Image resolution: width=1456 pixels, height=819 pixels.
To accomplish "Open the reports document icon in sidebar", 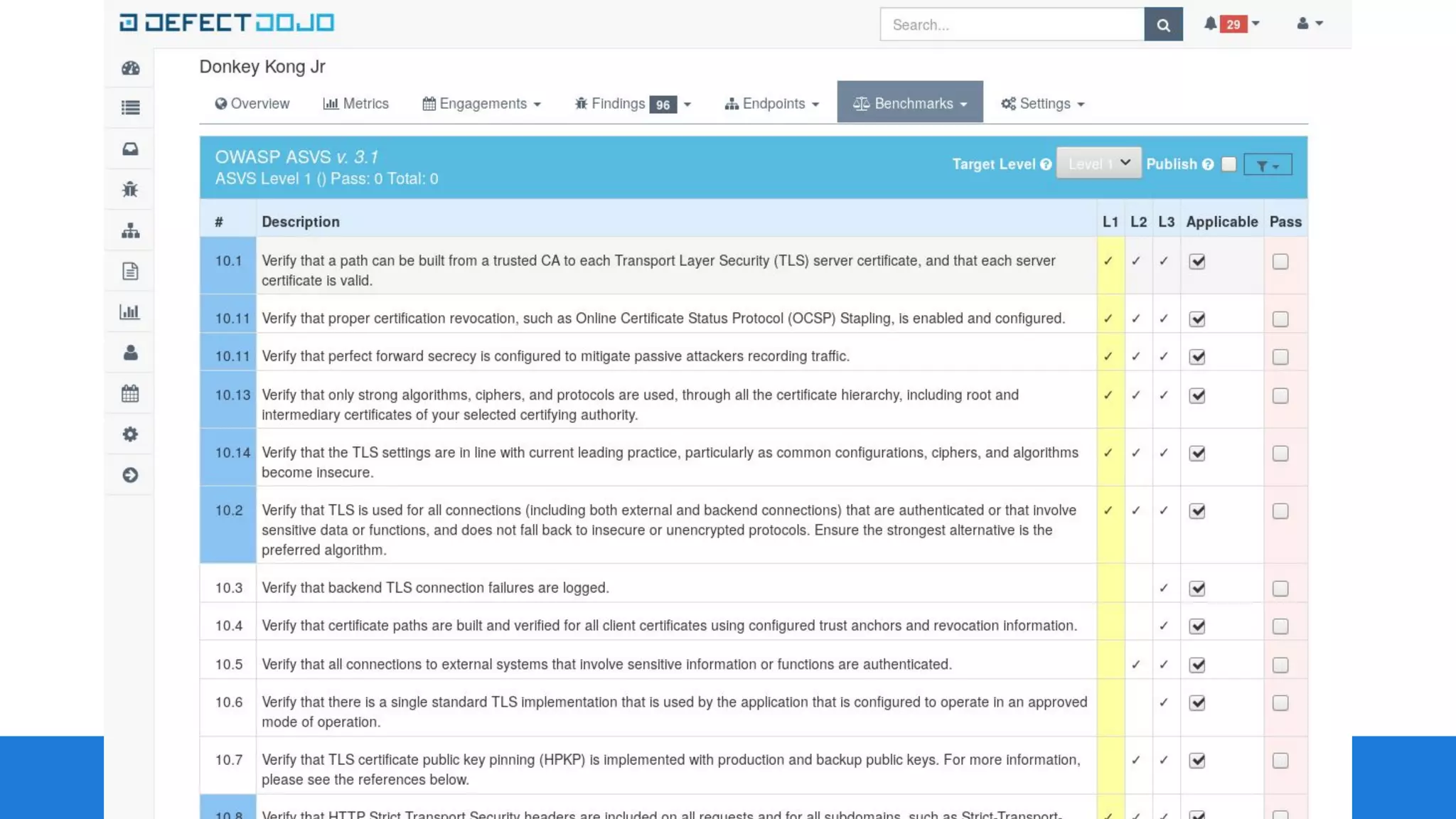I will point(130,272).
